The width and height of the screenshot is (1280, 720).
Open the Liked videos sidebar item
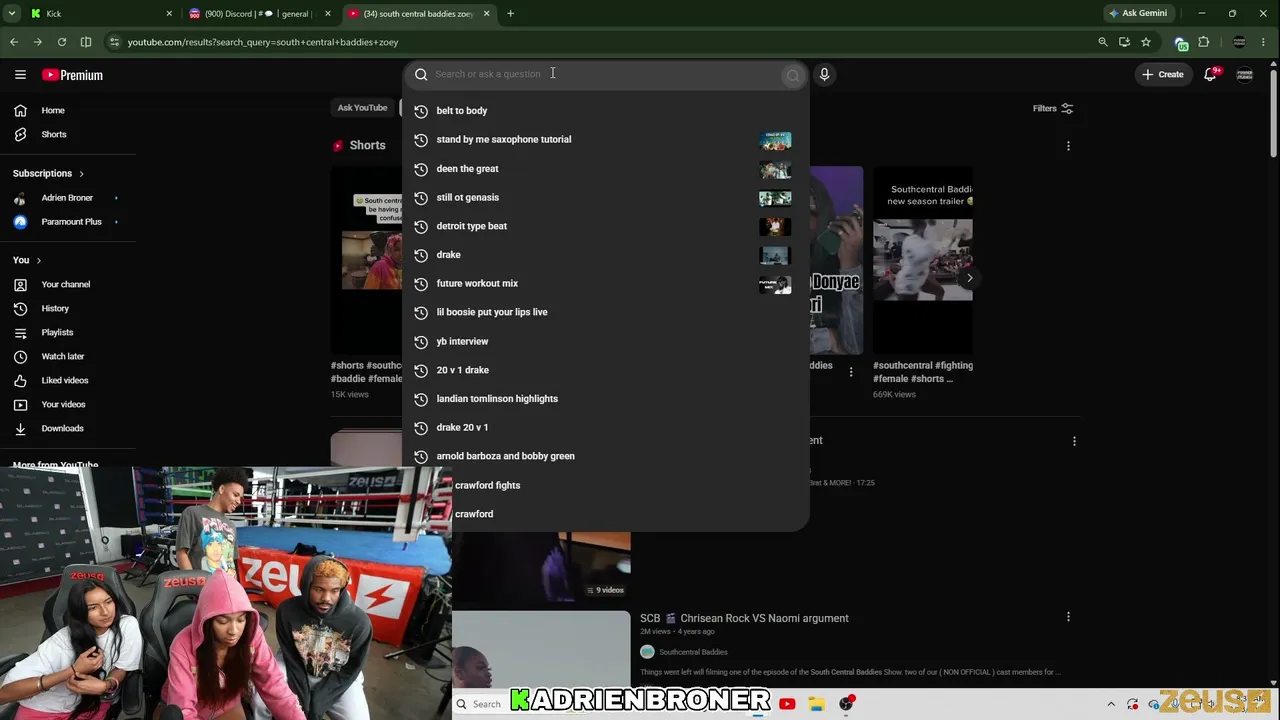click(64, 380)
